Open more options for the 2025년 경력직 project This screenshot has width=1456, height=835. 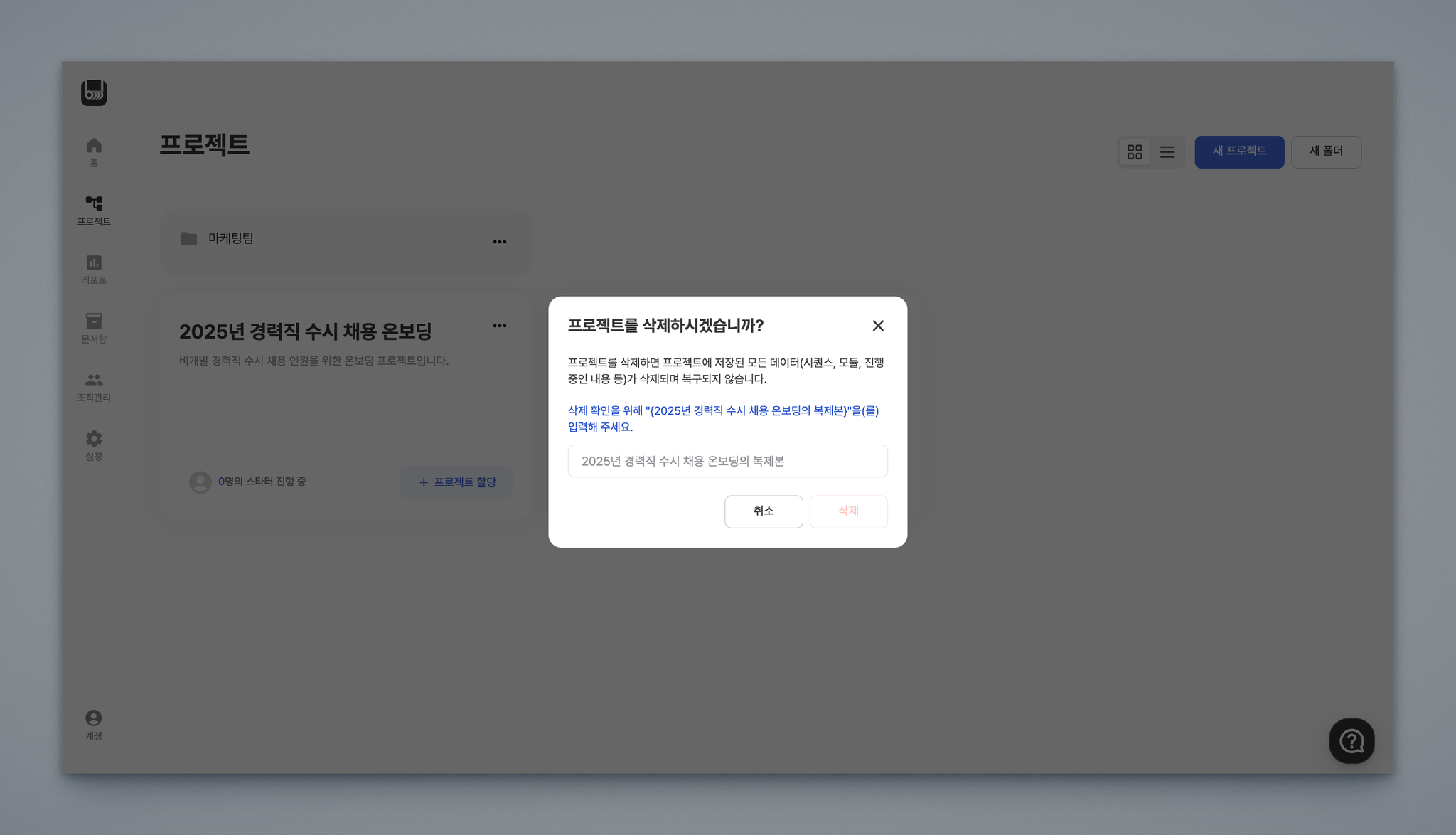[500, 326]
